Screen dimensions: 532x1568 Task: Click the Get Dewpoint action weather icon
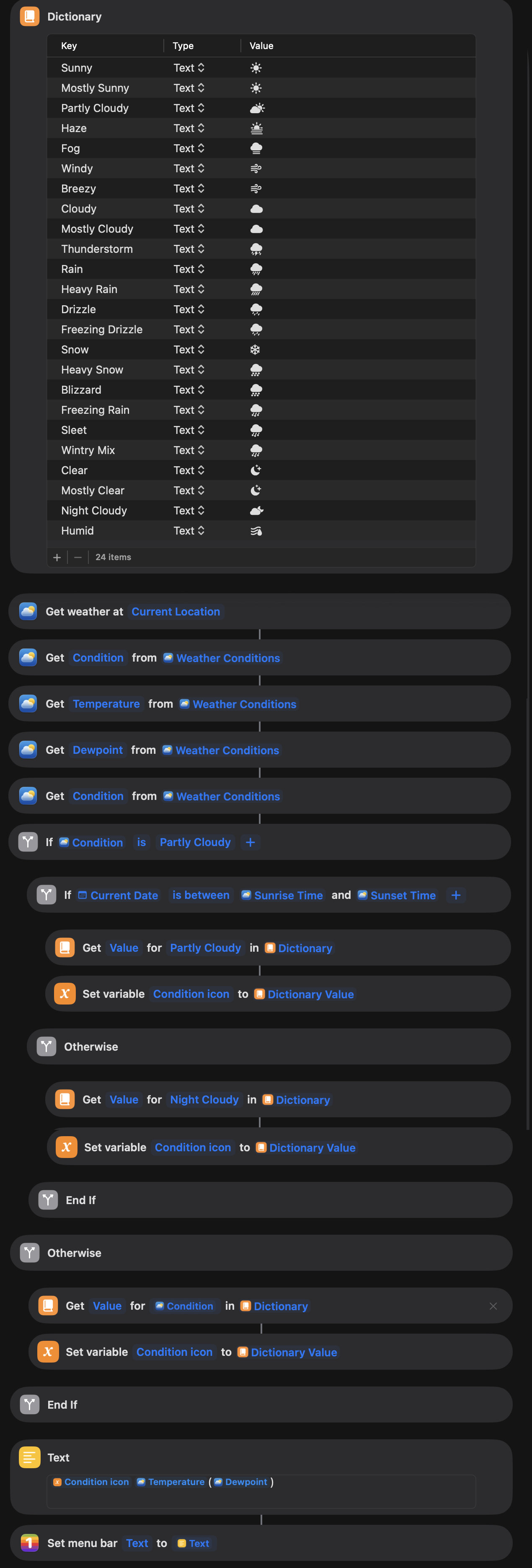coord(28,749)
